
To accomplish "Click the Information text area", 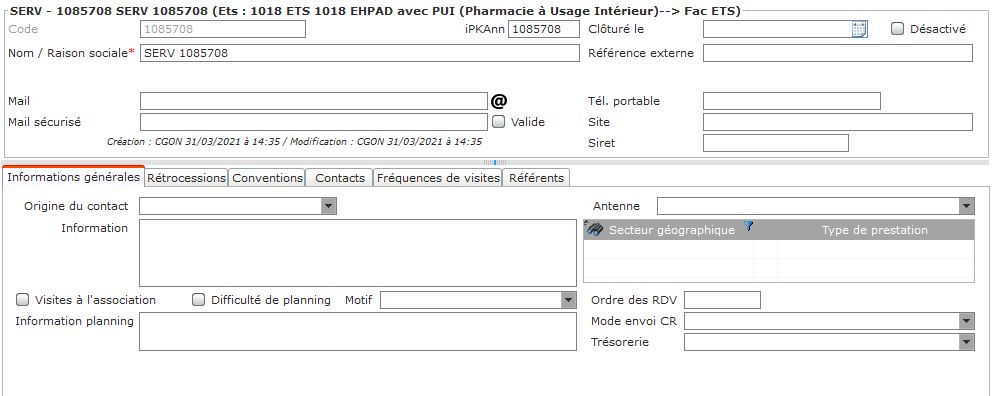I will (358, 253).
